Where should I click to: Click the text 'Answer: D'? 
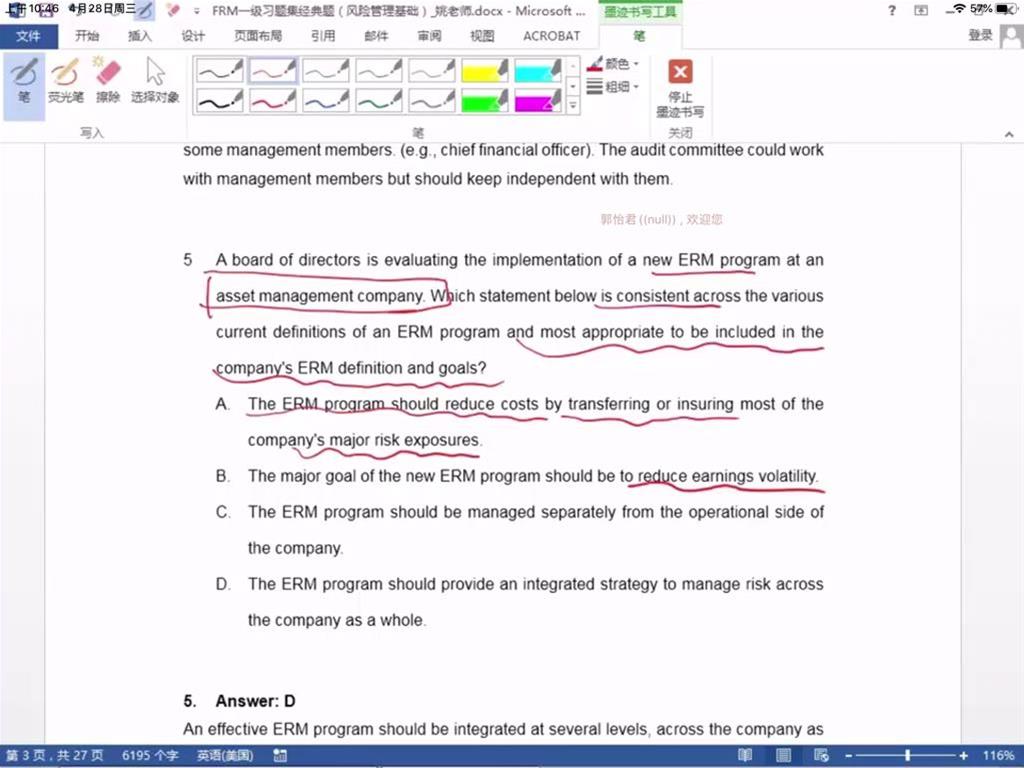[255, 701]
